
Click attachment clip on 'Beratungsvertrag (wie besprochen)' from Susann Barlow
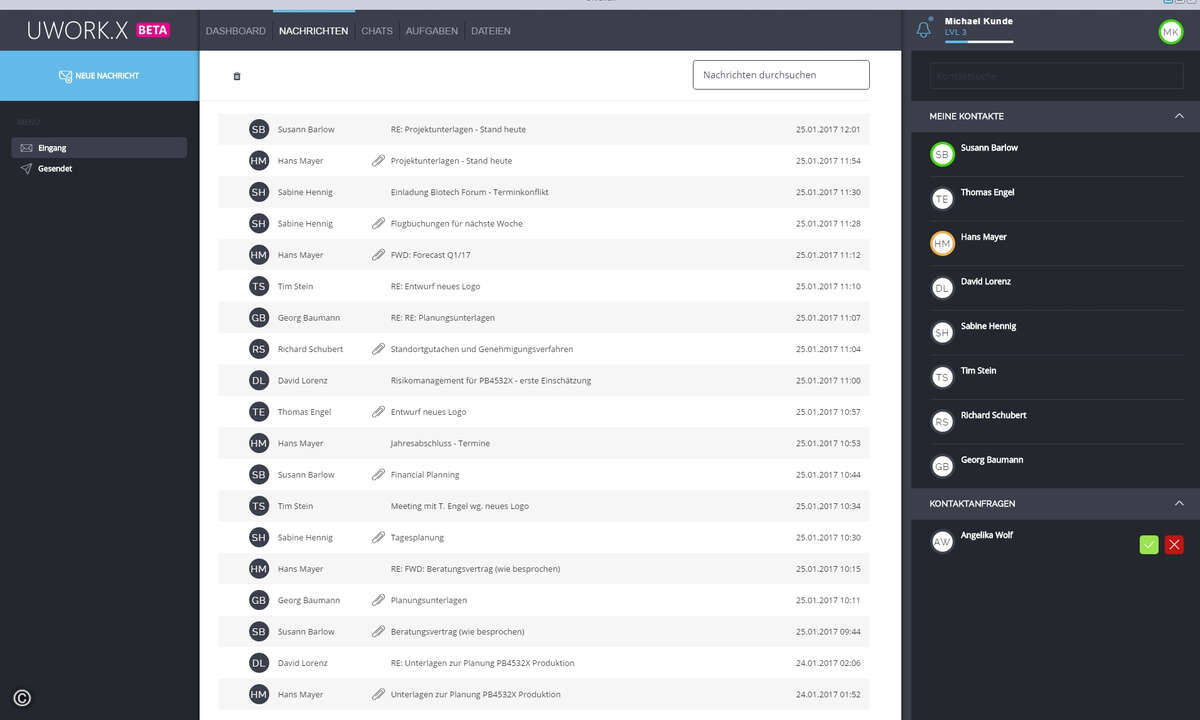(x=378, y=632)
